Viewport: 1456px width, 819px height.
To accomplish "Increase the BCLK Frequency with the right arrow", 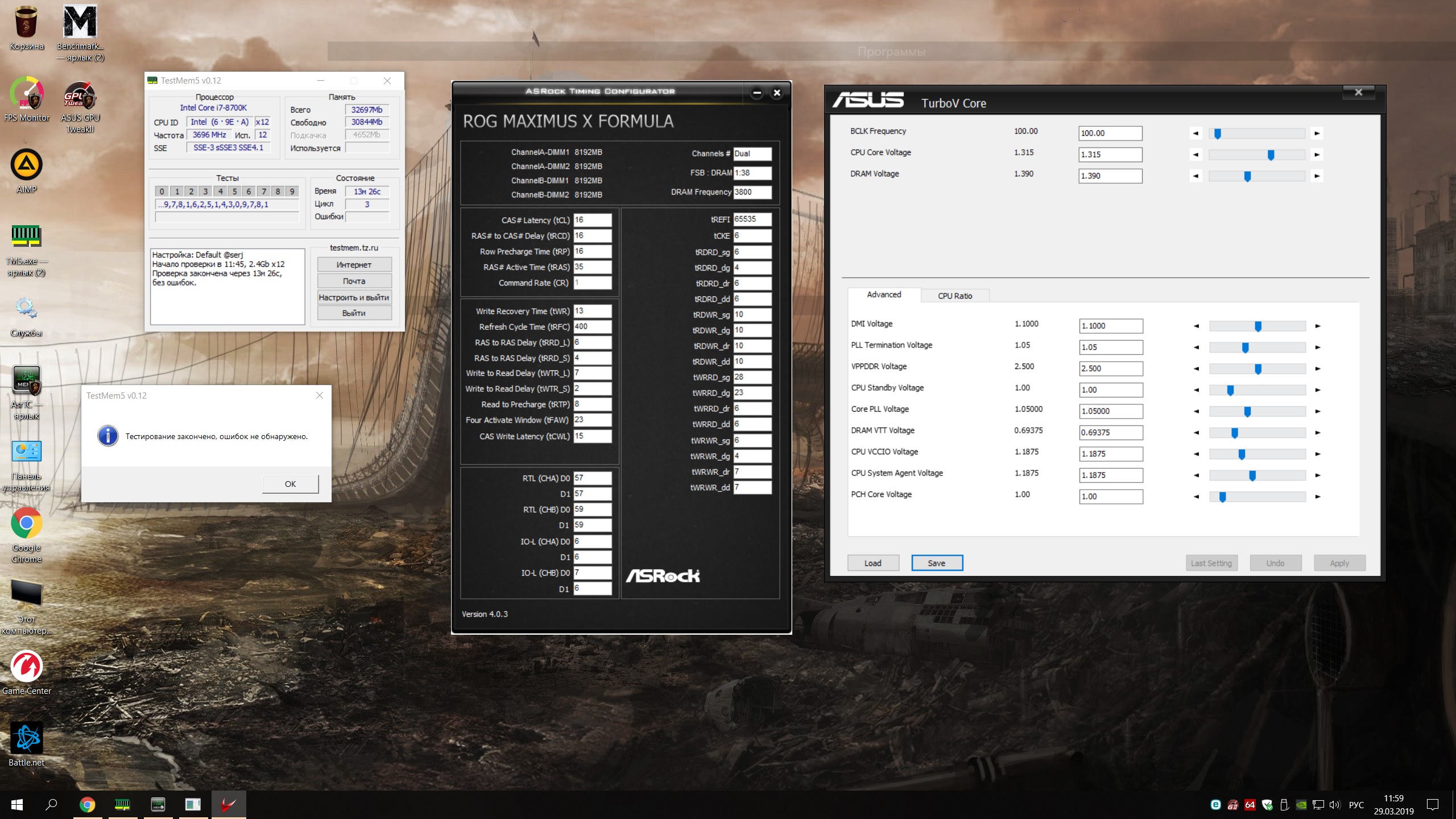I will 1317,134.
